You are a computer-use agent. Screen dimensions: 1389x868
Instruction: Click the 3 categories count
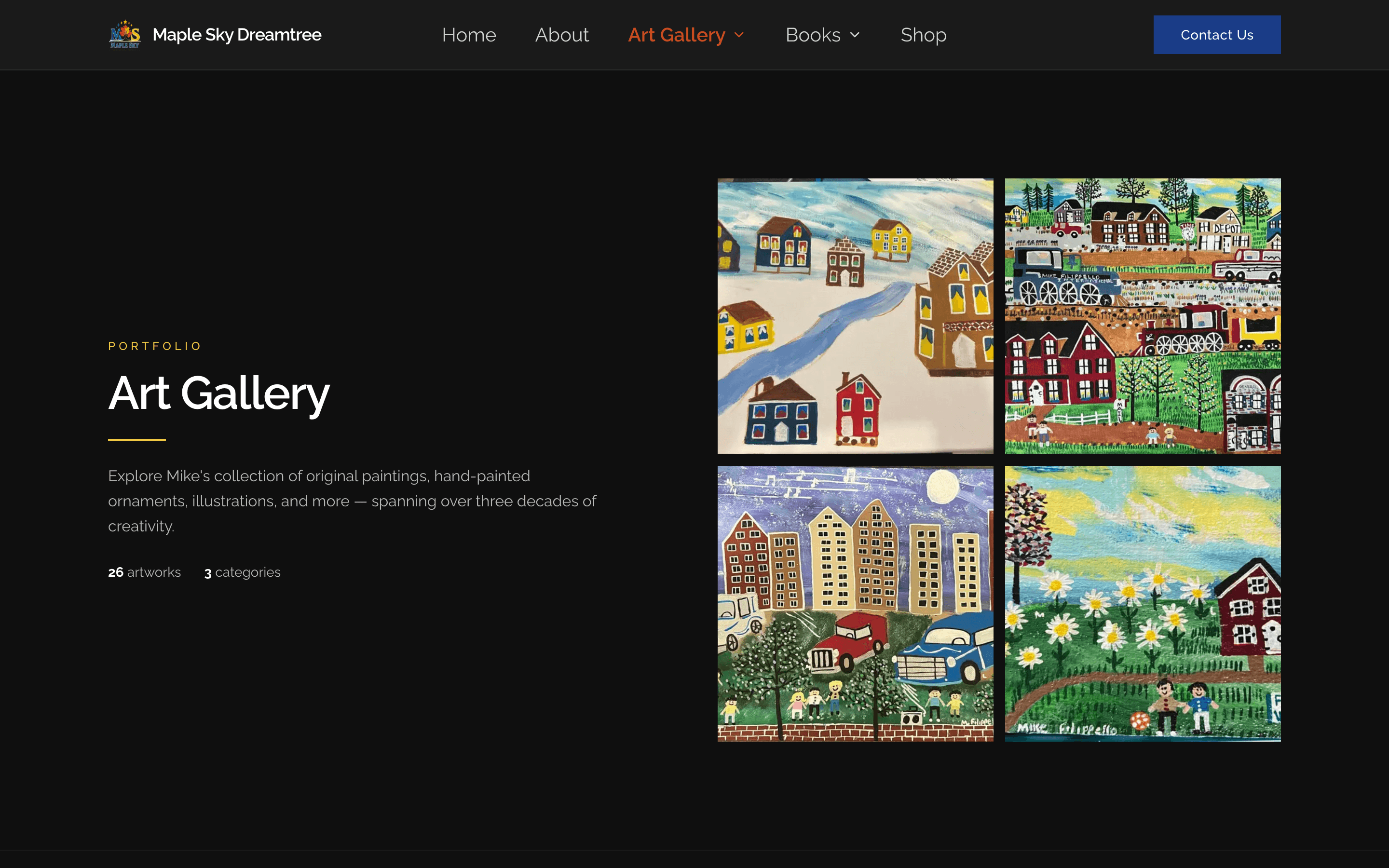click(x=242, y=572)
